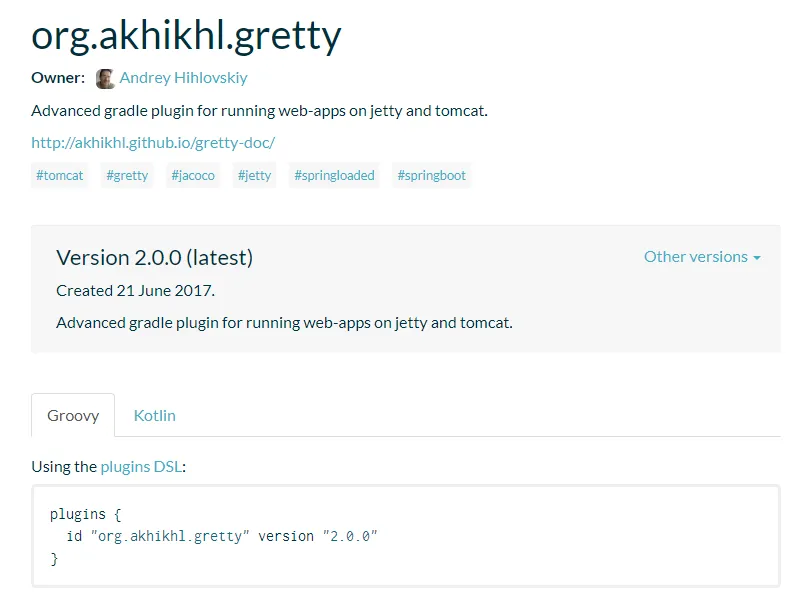Click the org.akhikhl.gretty page title
The width and height of the screenshot is (809, 601).
click(187, 35)
